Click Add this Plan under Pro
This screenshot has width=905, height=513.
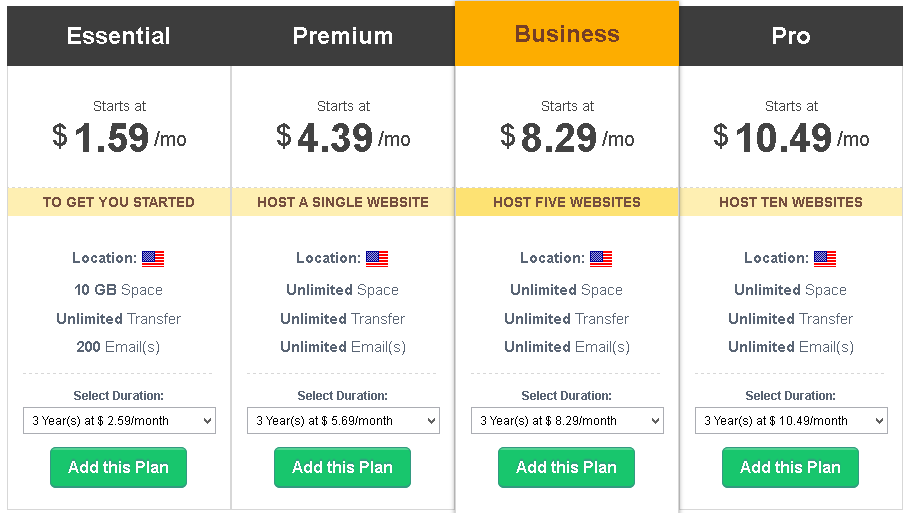(x=790, y=467)
